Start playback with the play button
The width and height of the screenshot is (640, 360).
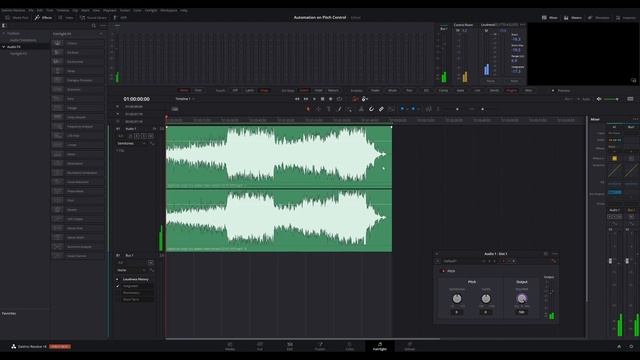click(314, 99)
